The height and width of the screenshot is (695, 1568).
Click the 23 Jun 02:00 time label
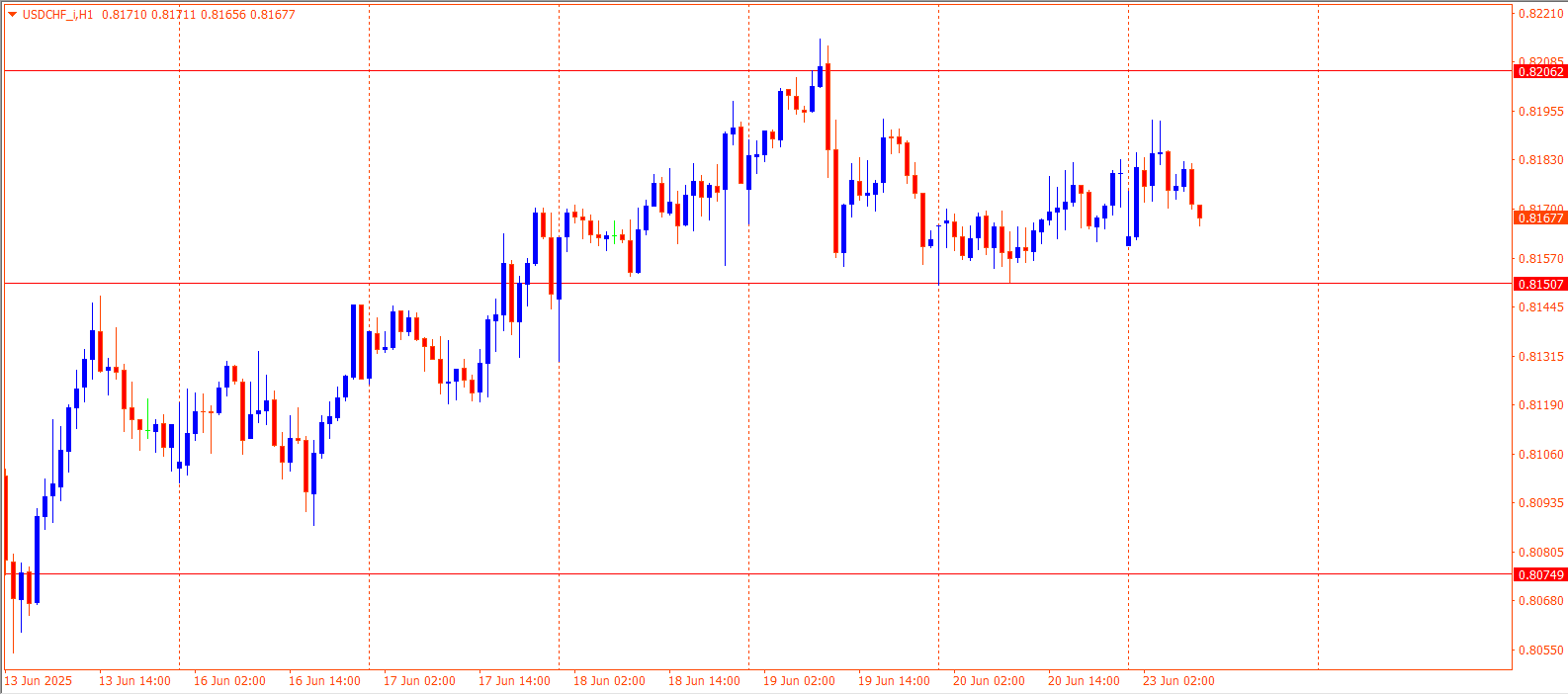[1178, 681]
